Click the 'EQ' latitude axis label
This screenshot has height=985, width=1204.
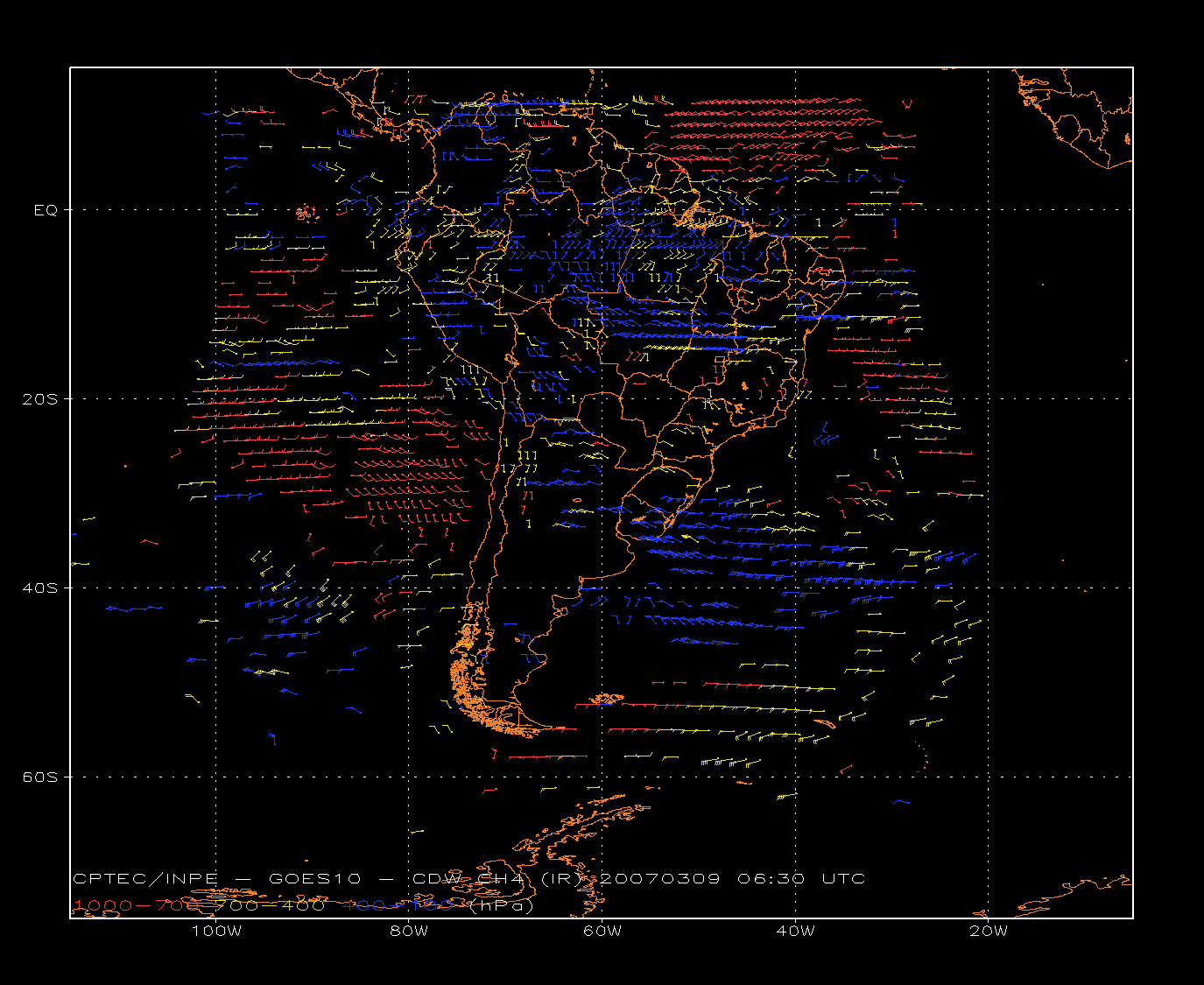pyautogui.click(x=46, y=210)
